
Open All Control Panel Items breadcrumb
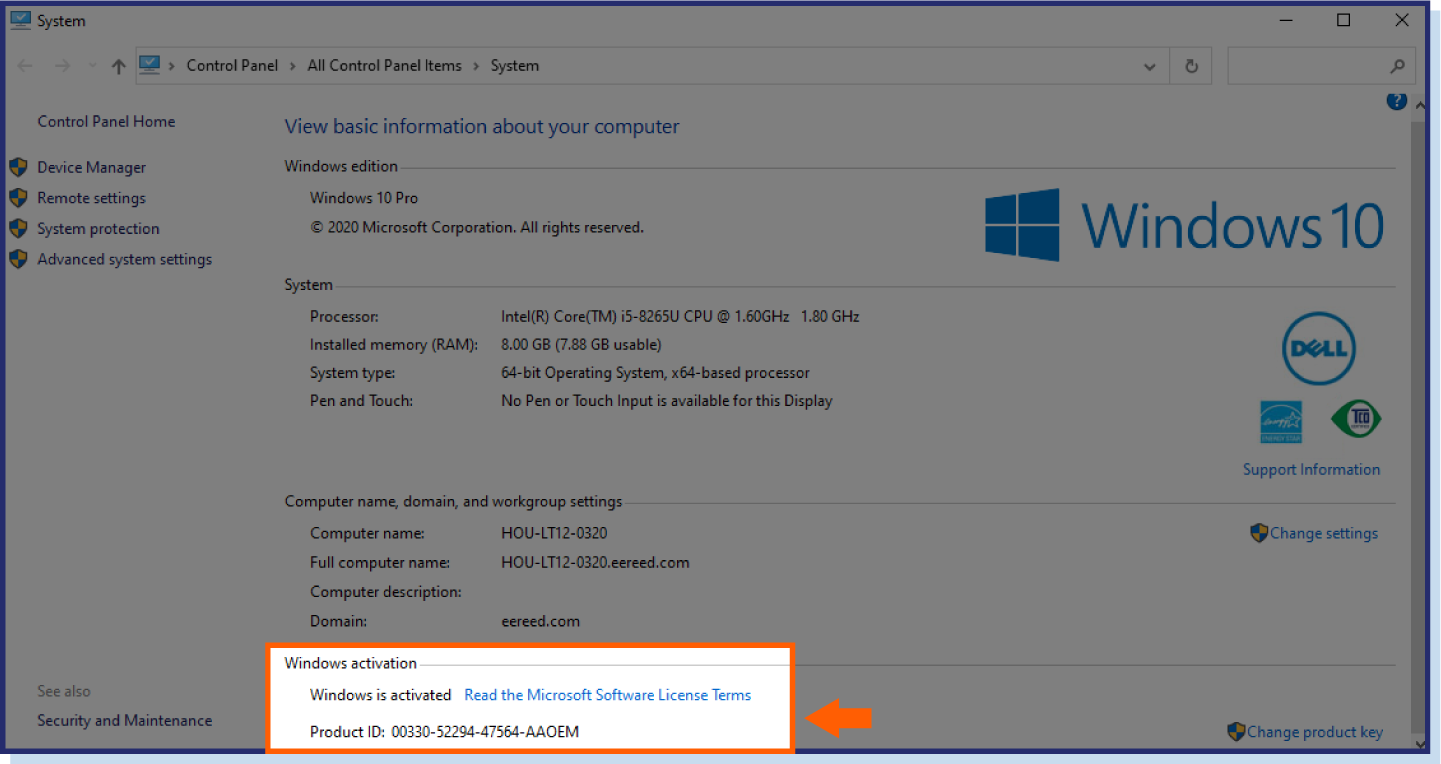click(384, 66)
